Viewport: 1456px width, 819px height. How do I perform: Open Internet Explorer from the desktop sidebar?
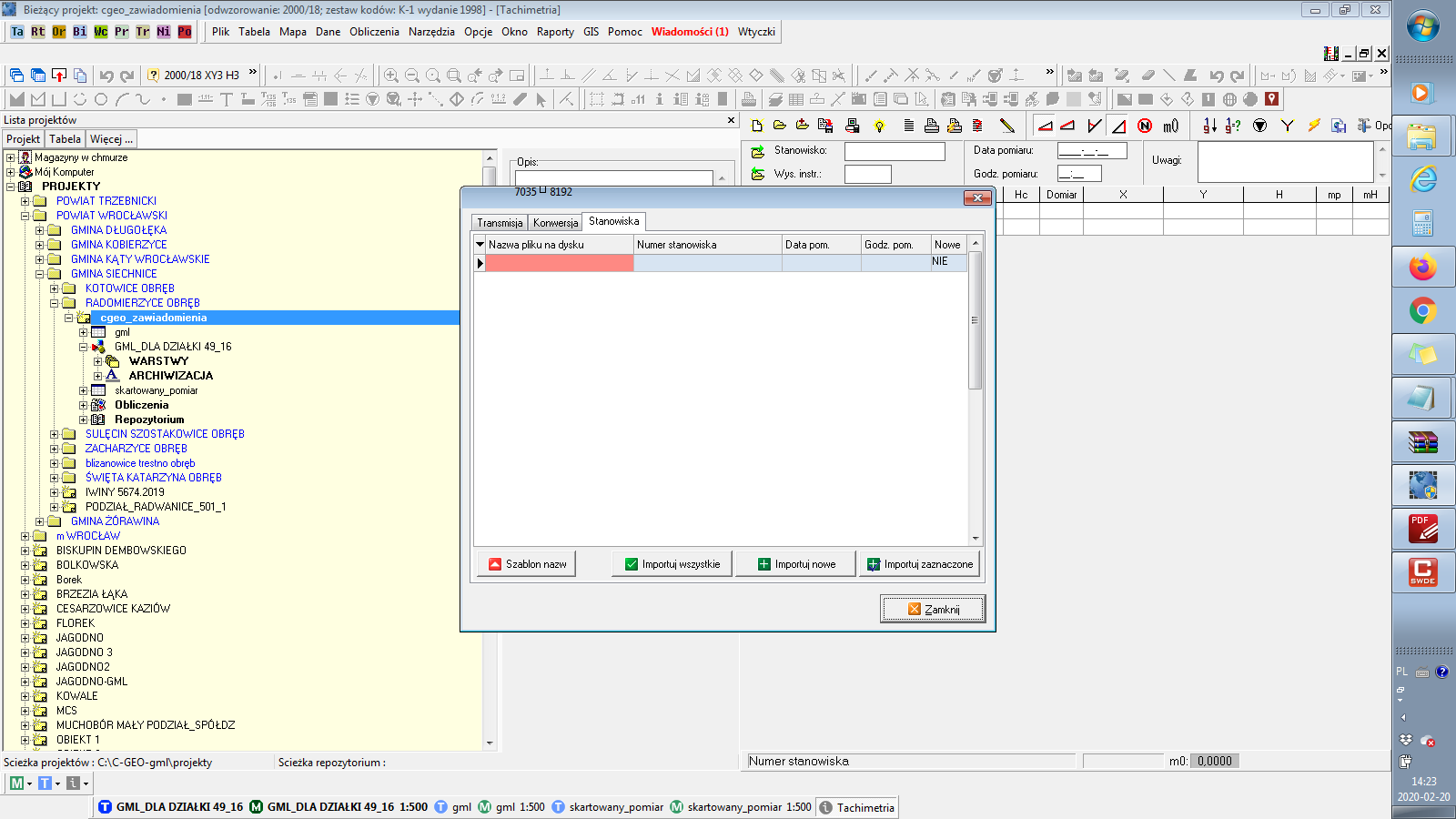tap(1422, 178)
